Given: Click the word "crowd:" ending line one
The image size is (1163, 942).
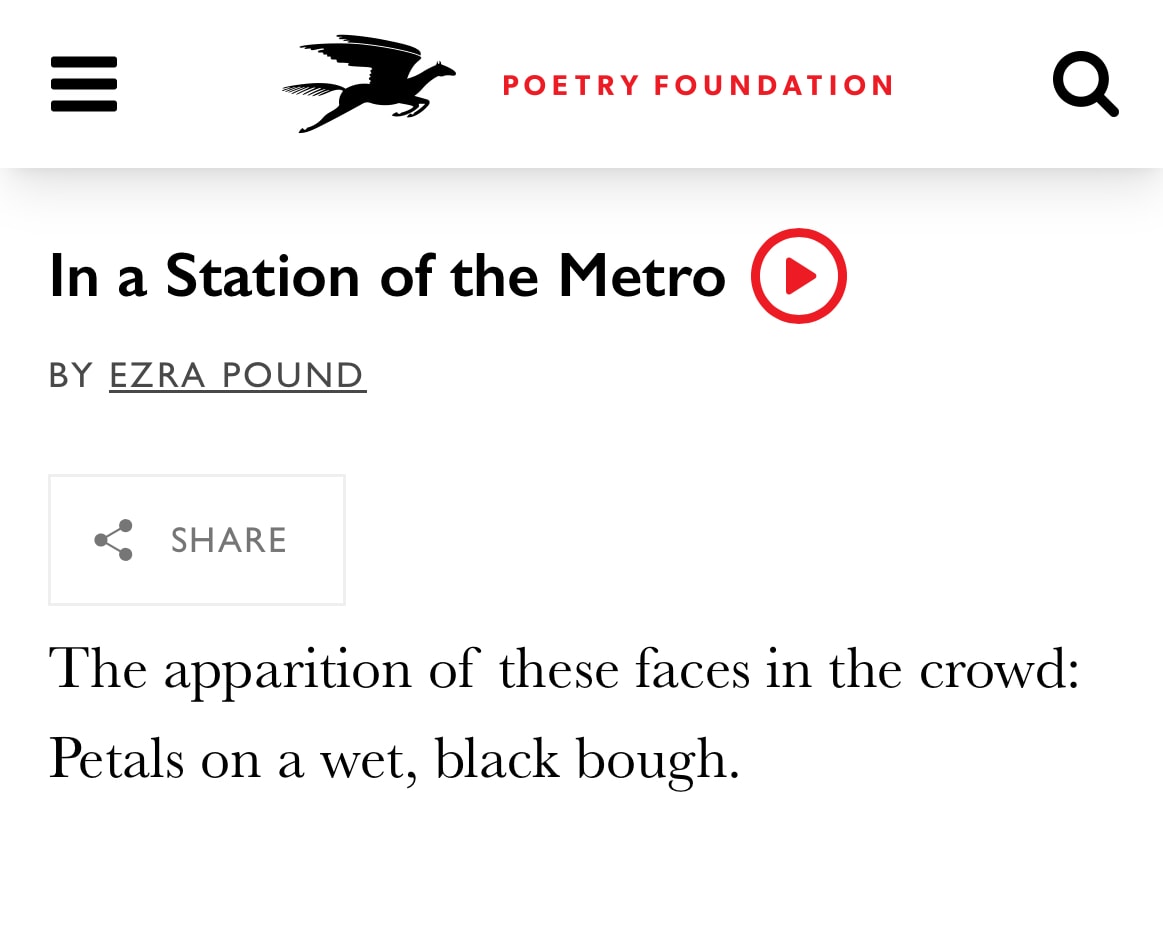Looking at the screenshot, I should pyautogui.click(x=999, y=669).
